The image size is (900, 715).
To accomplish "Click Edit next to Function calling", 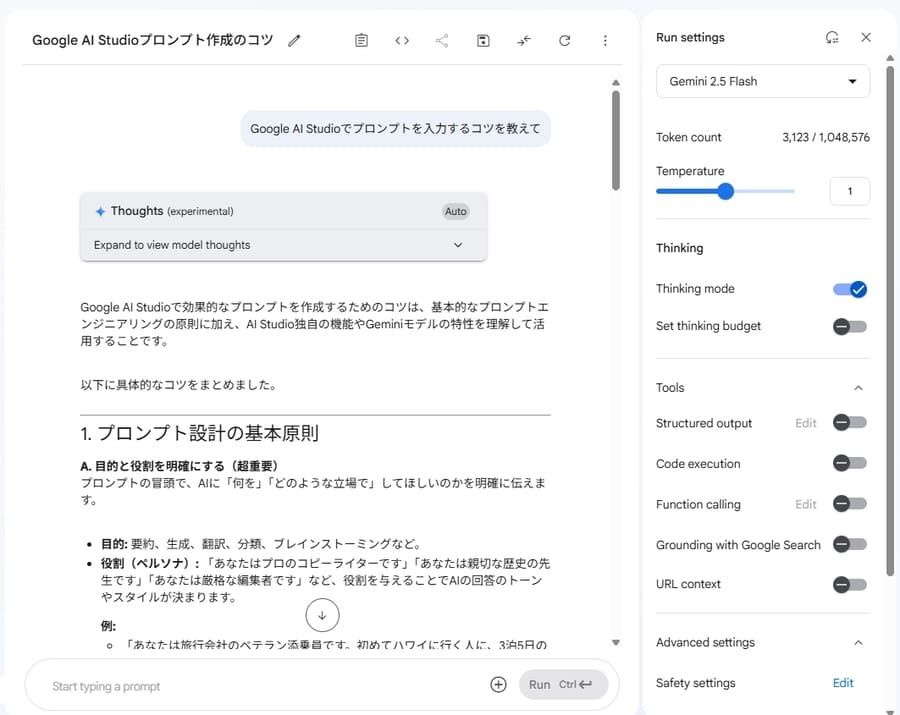I will coord(805,504).
